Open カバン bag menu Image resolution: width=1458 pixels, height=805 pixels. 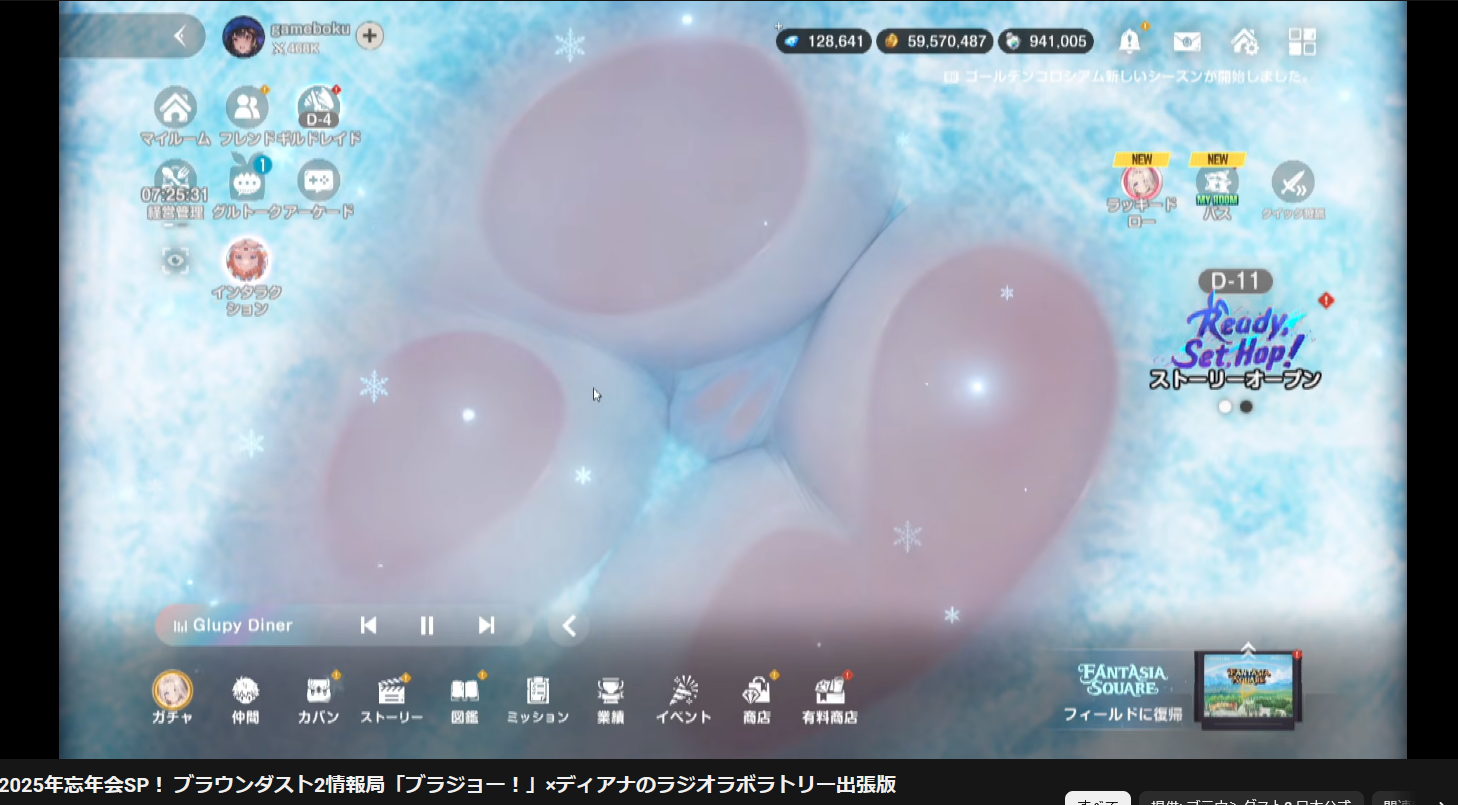pyautogui.click(x=318, y=699)
